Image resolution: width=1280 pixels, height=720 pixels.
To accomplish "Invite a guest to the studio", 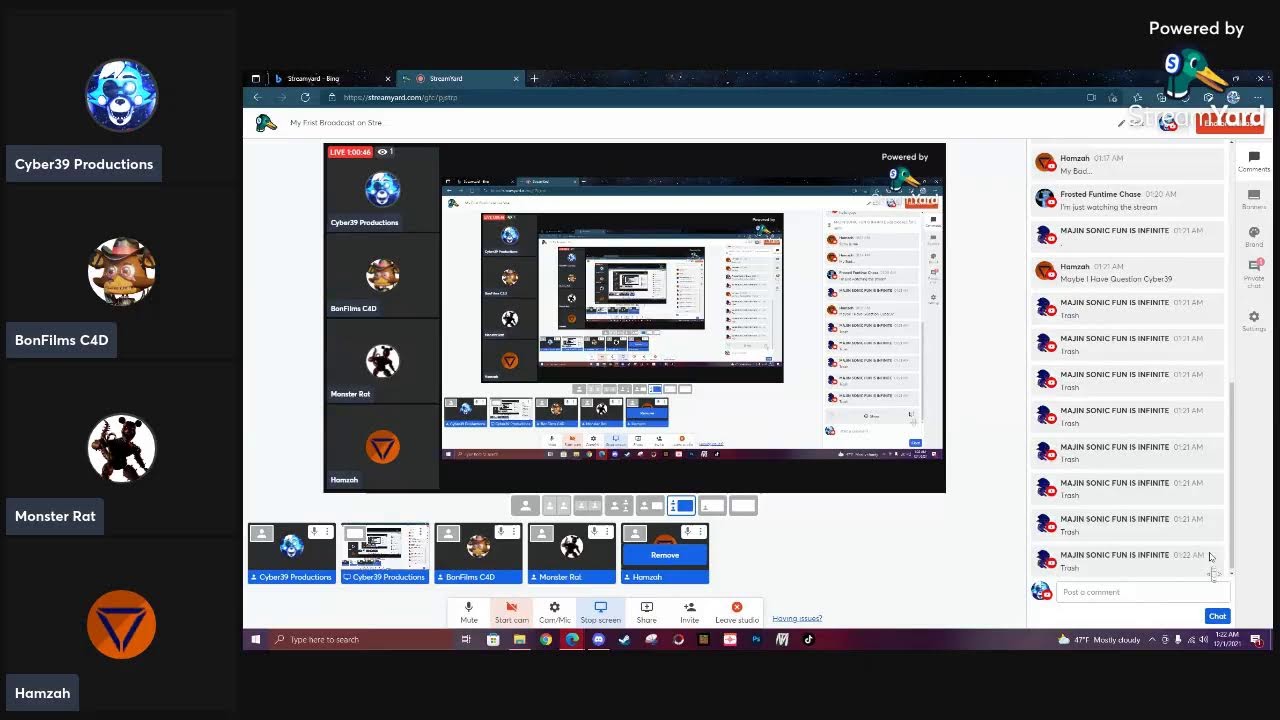I will 689,612.
